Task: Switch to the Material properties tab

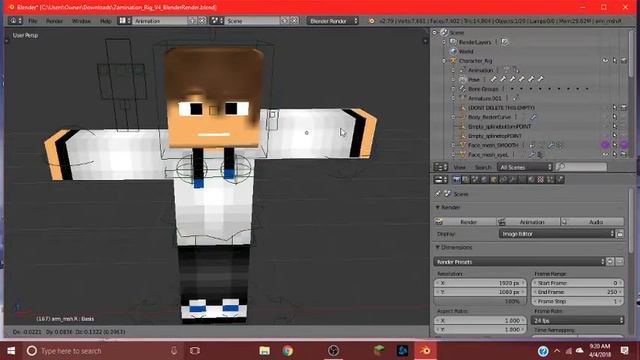Action: click(x=531, y=180)
